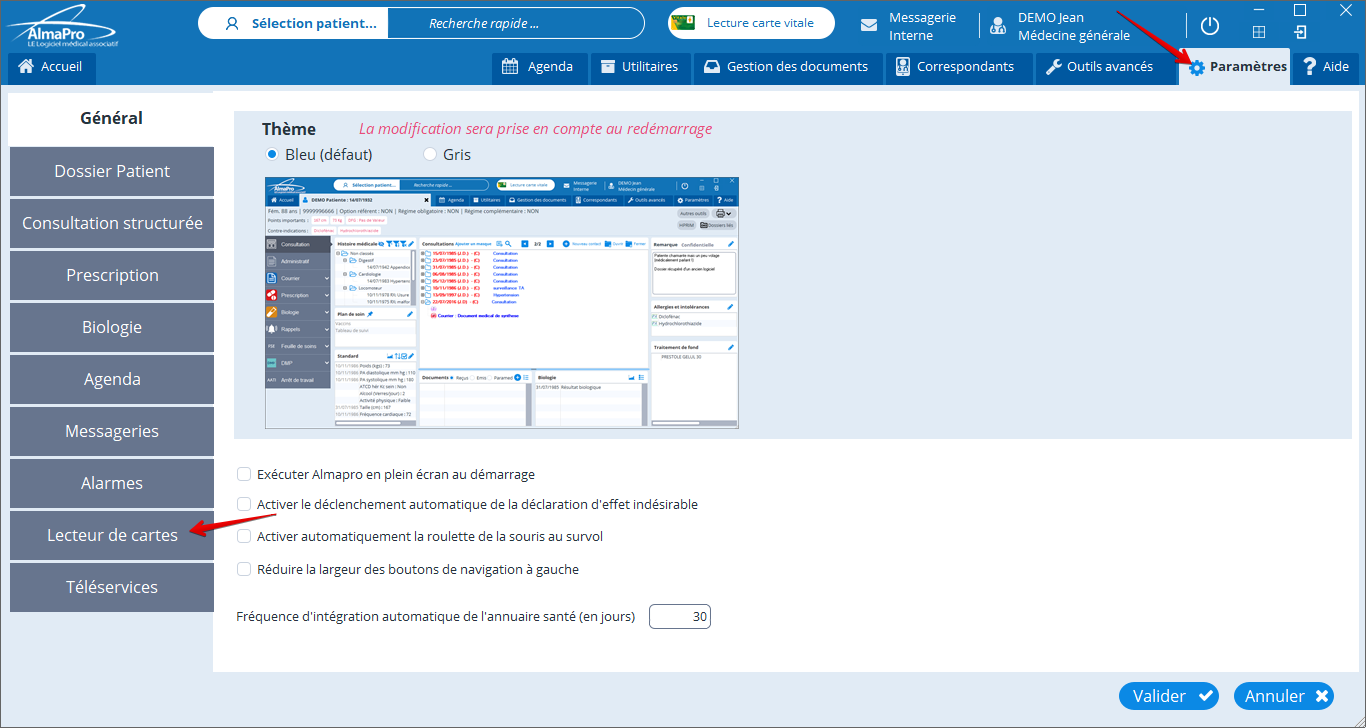Click the Annuler button

[1284, 696]
